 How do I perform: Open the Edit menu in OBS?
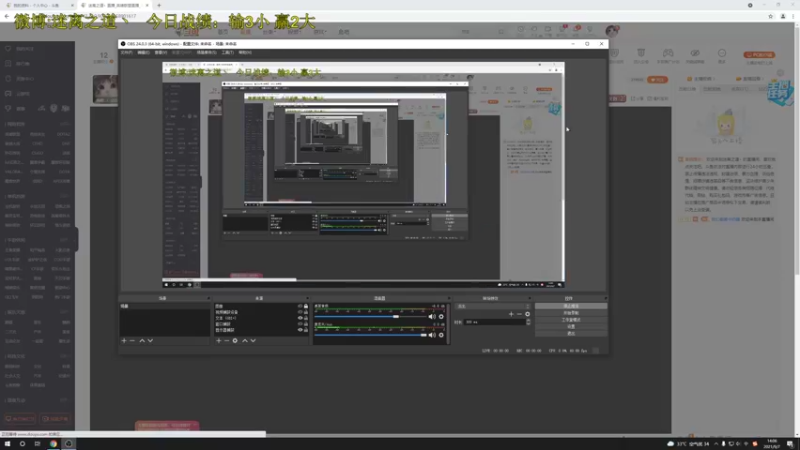[143, 53]
